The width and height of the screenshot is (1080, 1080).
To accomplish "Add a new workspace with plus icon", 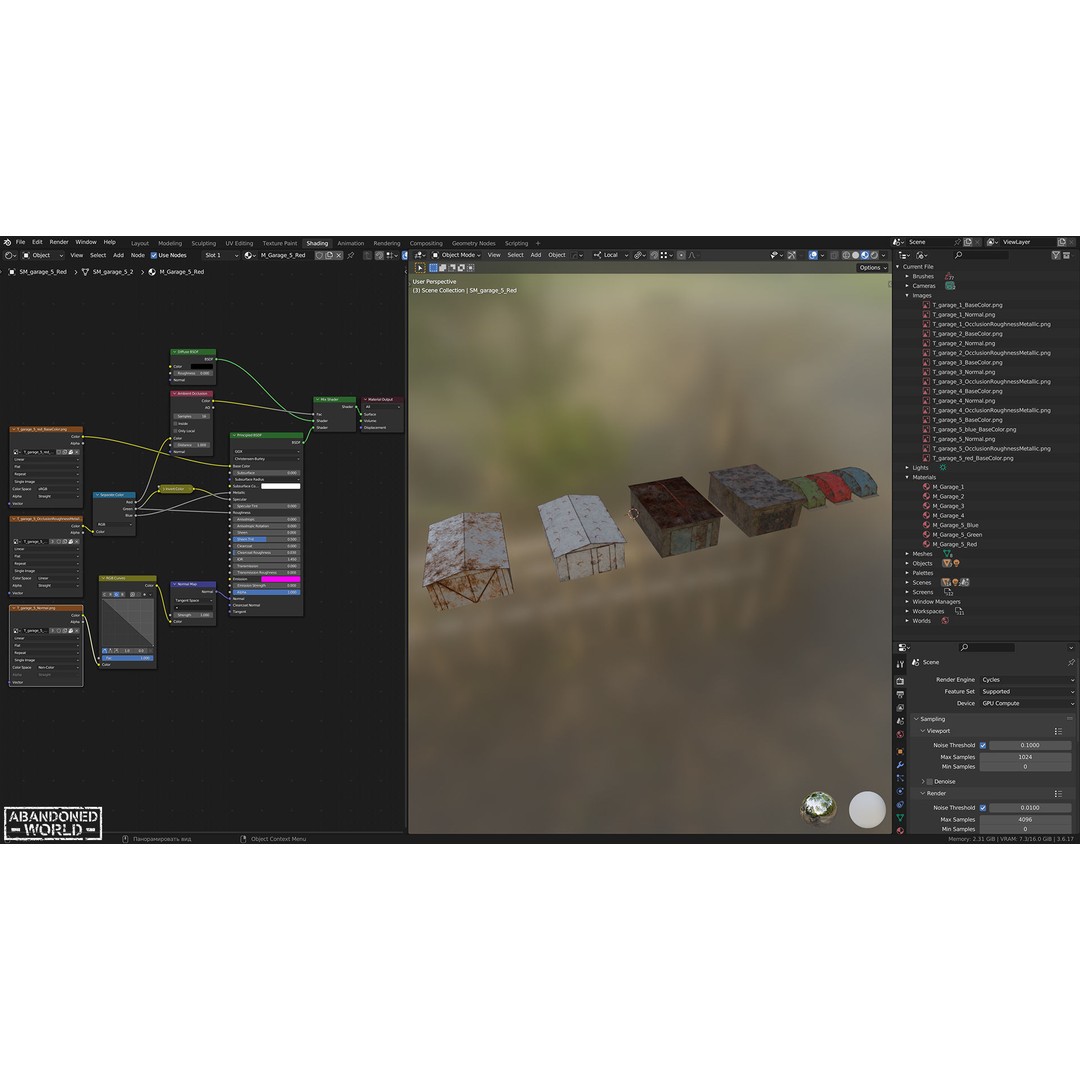I will (x=539, y=243).
